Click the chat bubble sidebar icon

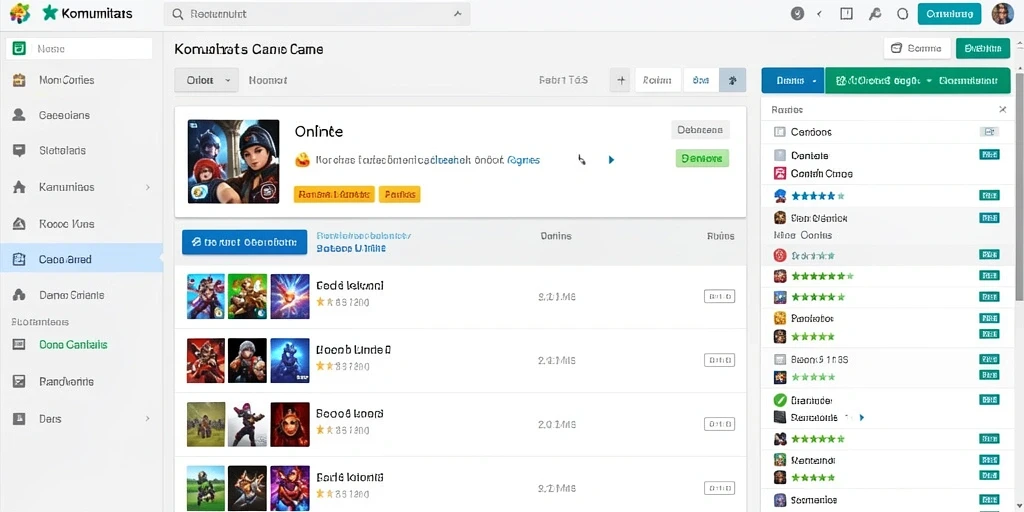pyautogui.click(x=19, y=150)
